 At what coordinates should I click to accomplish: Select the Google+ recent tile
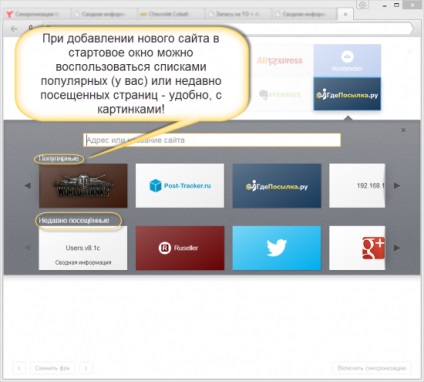[357, 248]
